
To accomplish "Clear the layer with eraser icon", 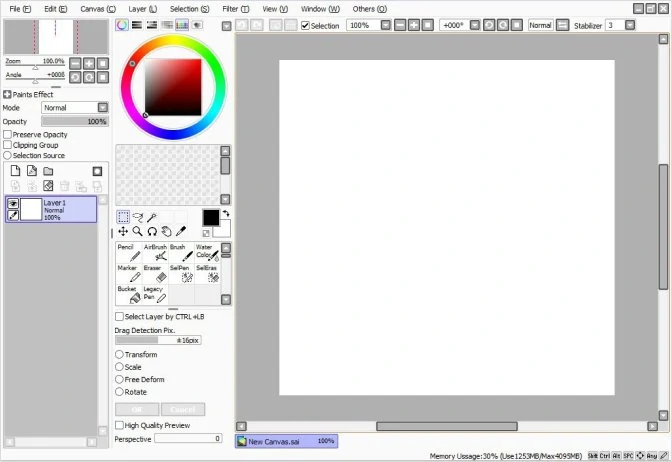I will coord(48,186).
